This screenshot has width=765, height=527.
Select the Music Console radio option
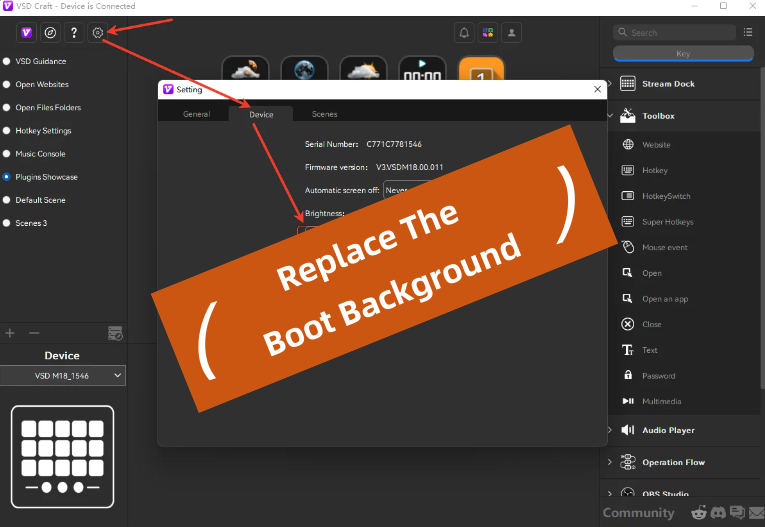(x=40, y=154)
